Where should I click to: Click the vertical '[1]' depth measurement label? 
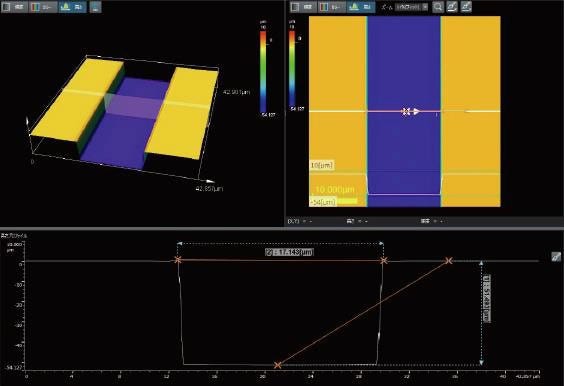(x=486, y=299)
